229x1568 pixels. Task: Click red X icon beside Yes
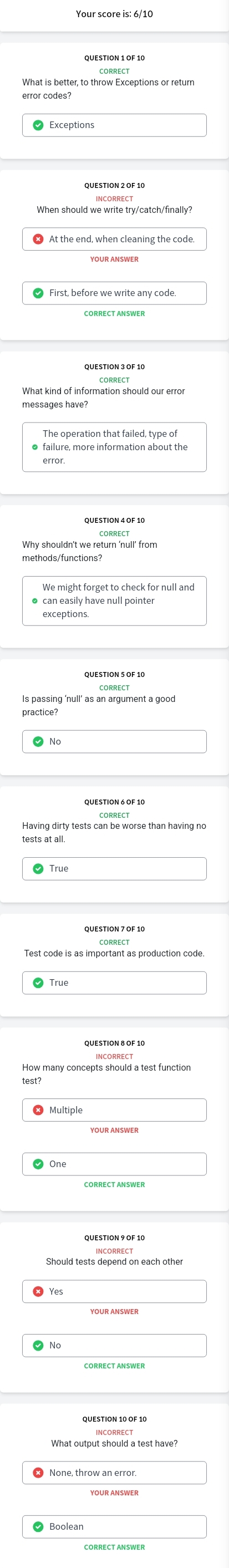(38, 1291)
